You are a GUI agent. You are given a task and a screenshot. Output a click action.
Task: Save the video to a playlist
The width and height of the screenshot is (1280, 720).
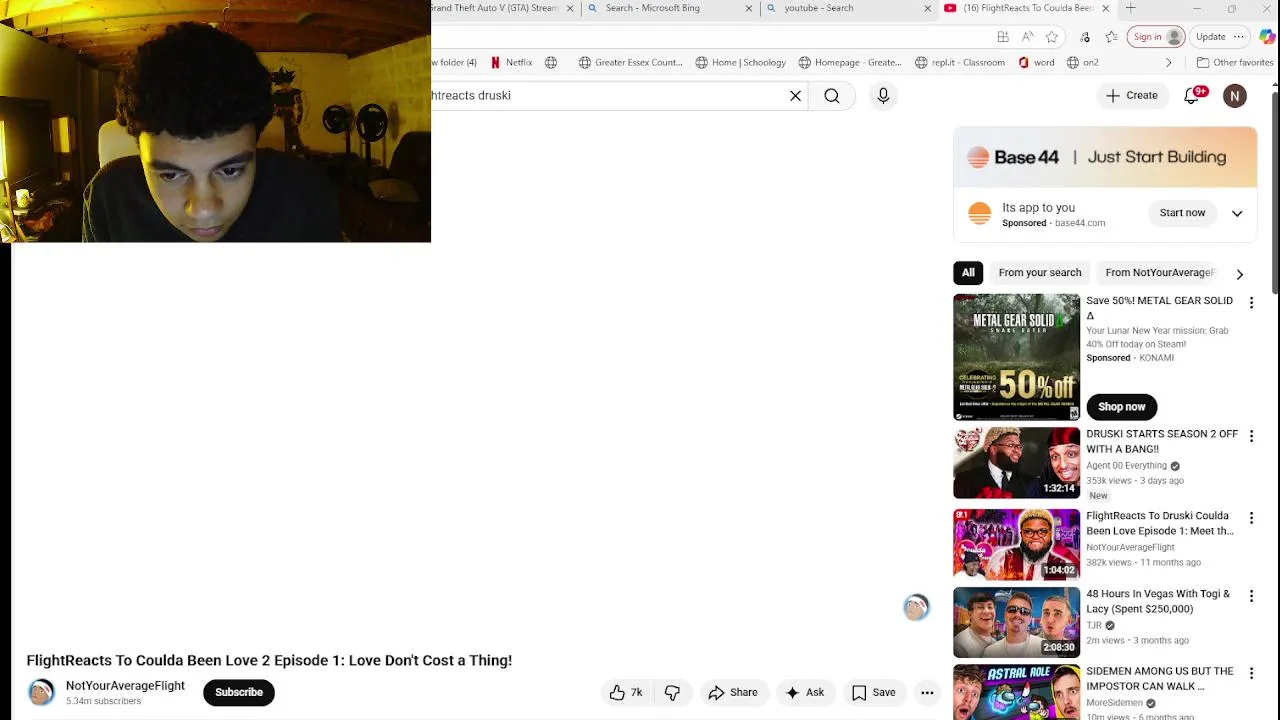(873, 692)
